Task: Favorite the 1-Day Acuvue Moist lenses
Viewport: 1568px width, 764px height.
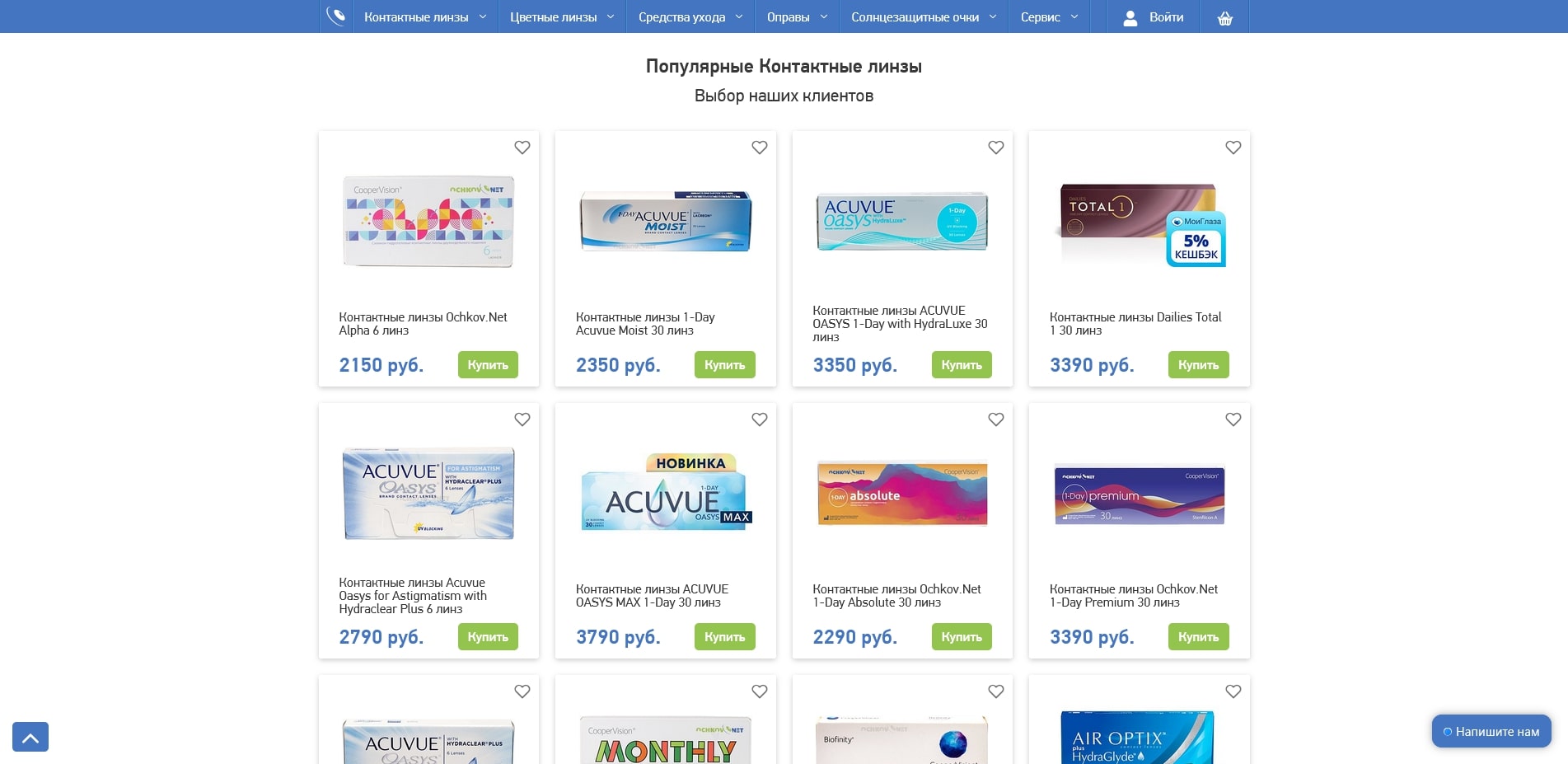Action: click(760, 148)
